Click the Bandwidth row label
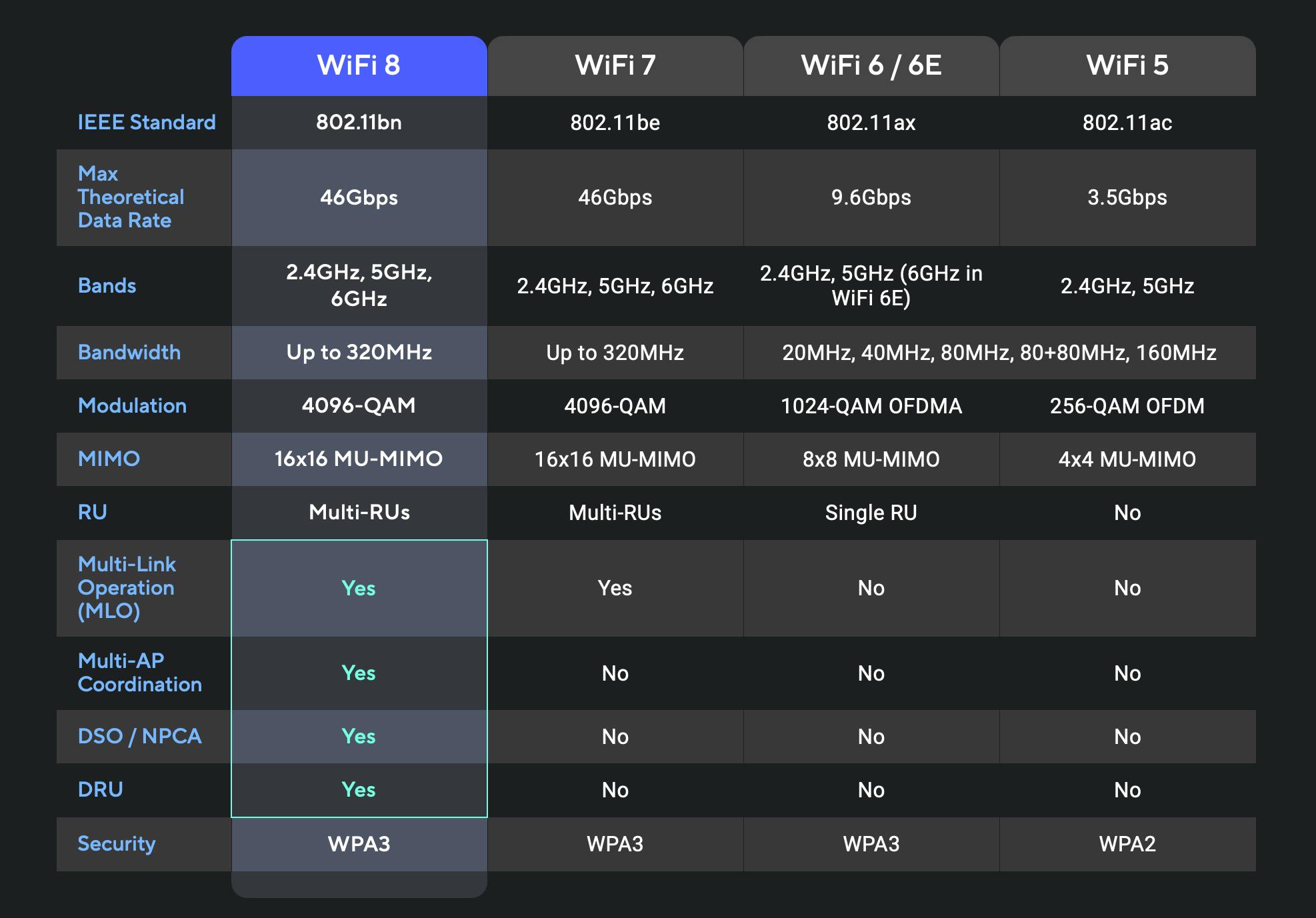1316x918 pixels. (x=129, y=352)
